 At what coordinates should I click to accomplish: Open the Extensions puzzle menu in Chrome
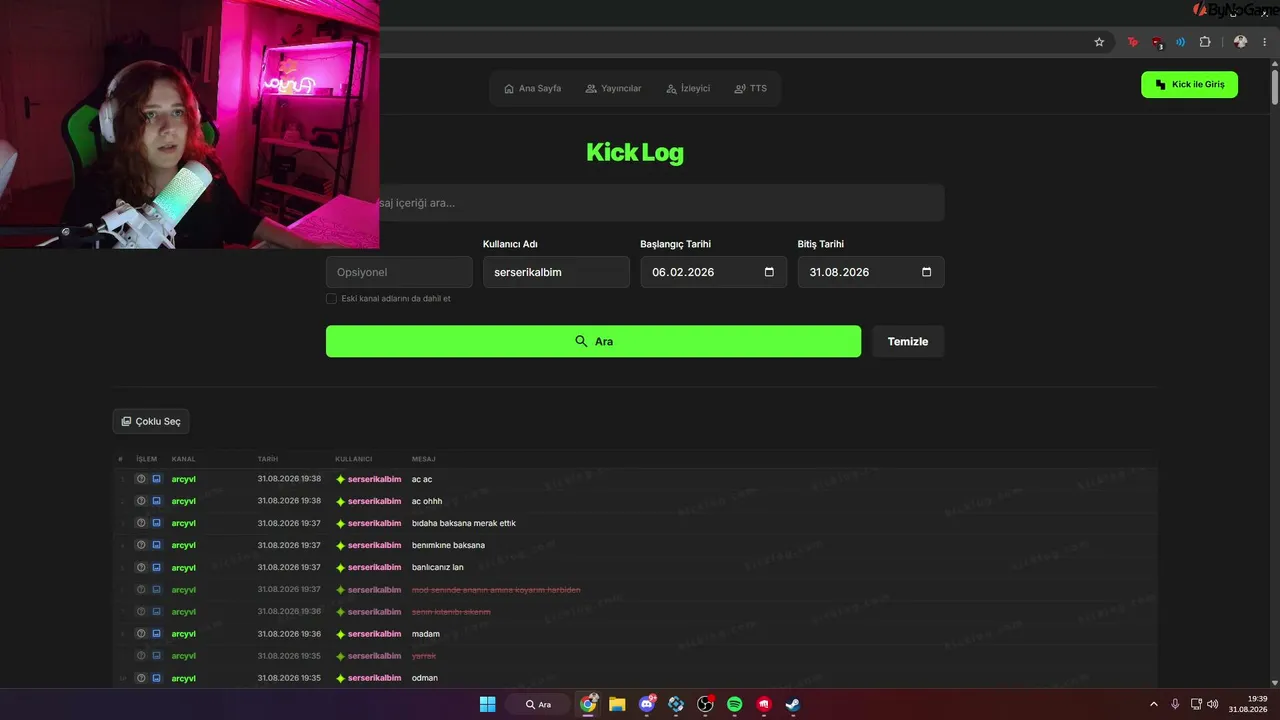(x=1205, y=42)
